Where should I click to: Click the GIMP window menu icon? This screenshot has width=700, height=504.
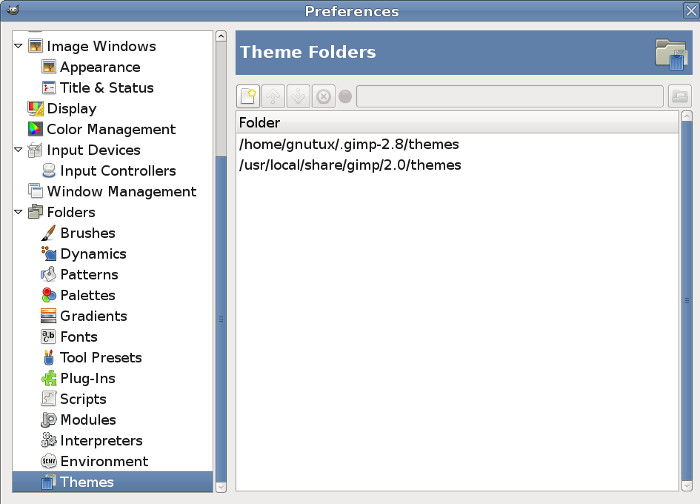[x=13, y=10]
